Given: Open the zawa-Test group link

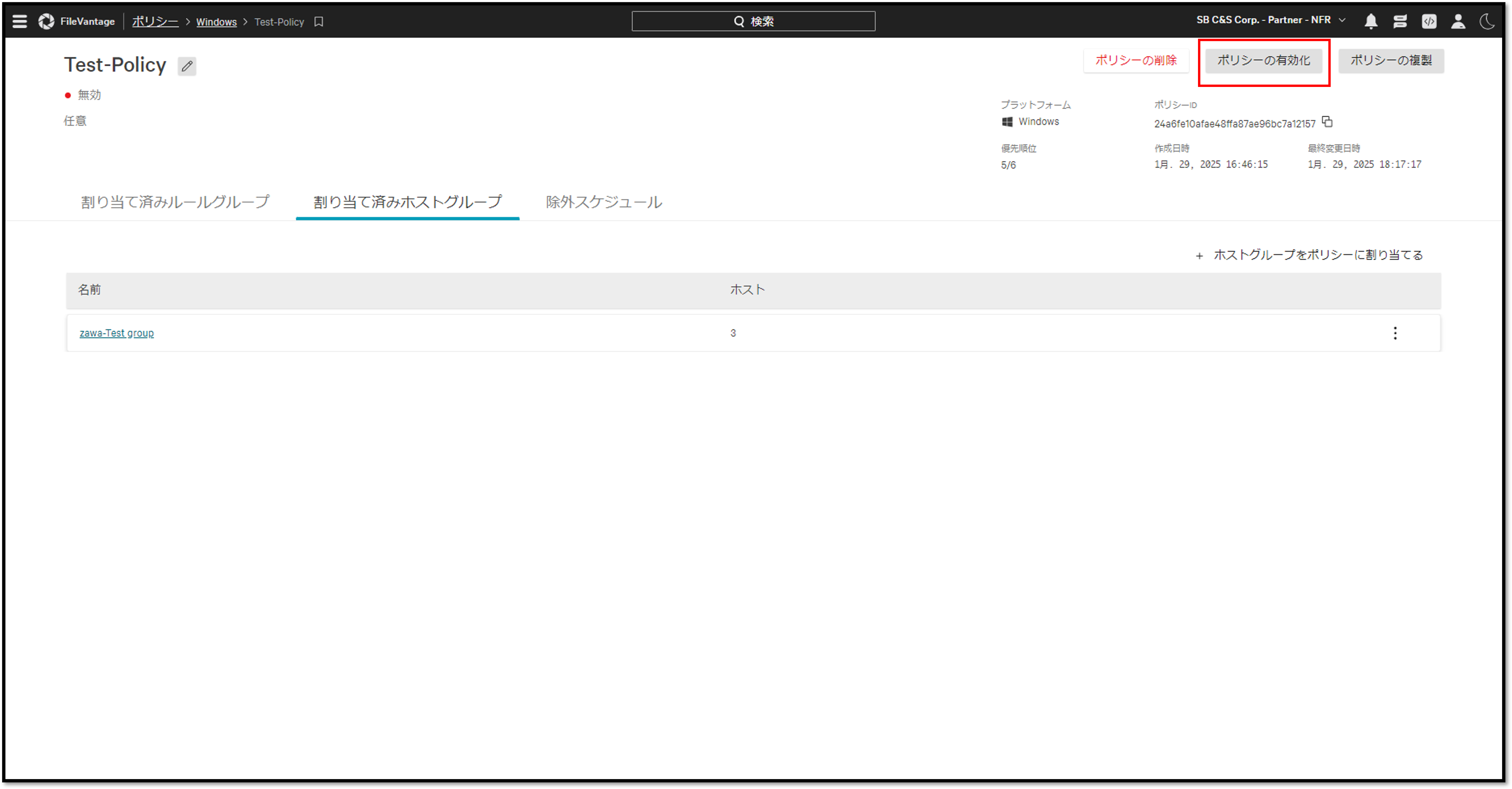Looking at the screenshot, I should click(117, 333).
